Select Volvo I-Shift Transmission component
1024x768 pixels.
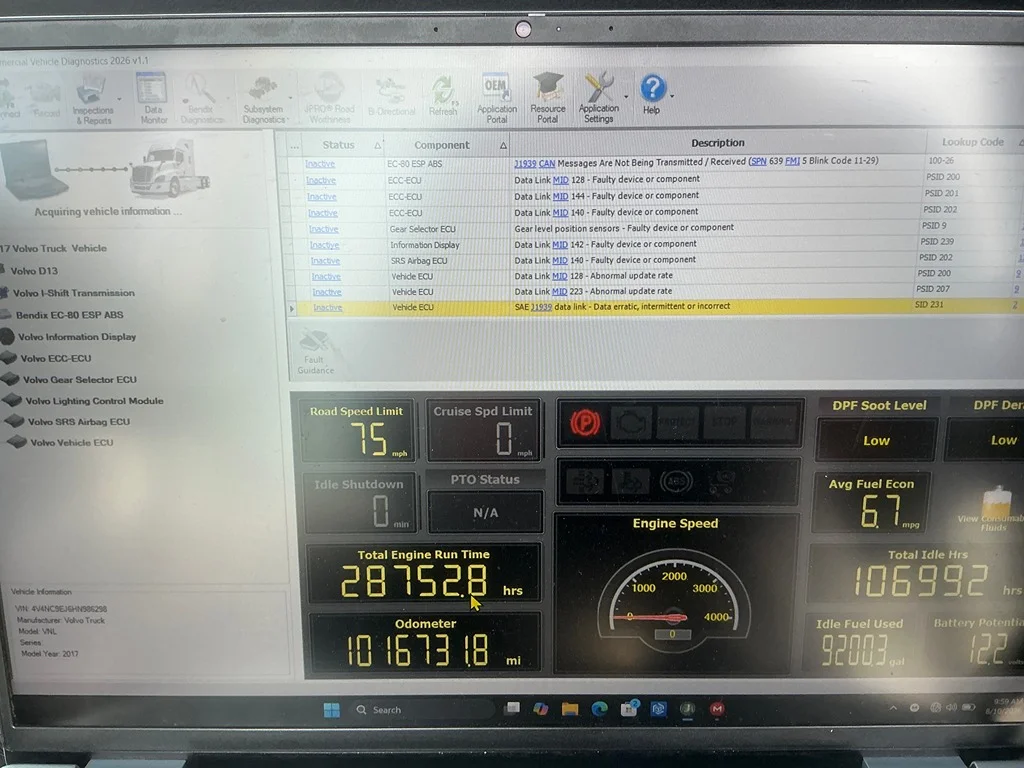pos(73,293)
